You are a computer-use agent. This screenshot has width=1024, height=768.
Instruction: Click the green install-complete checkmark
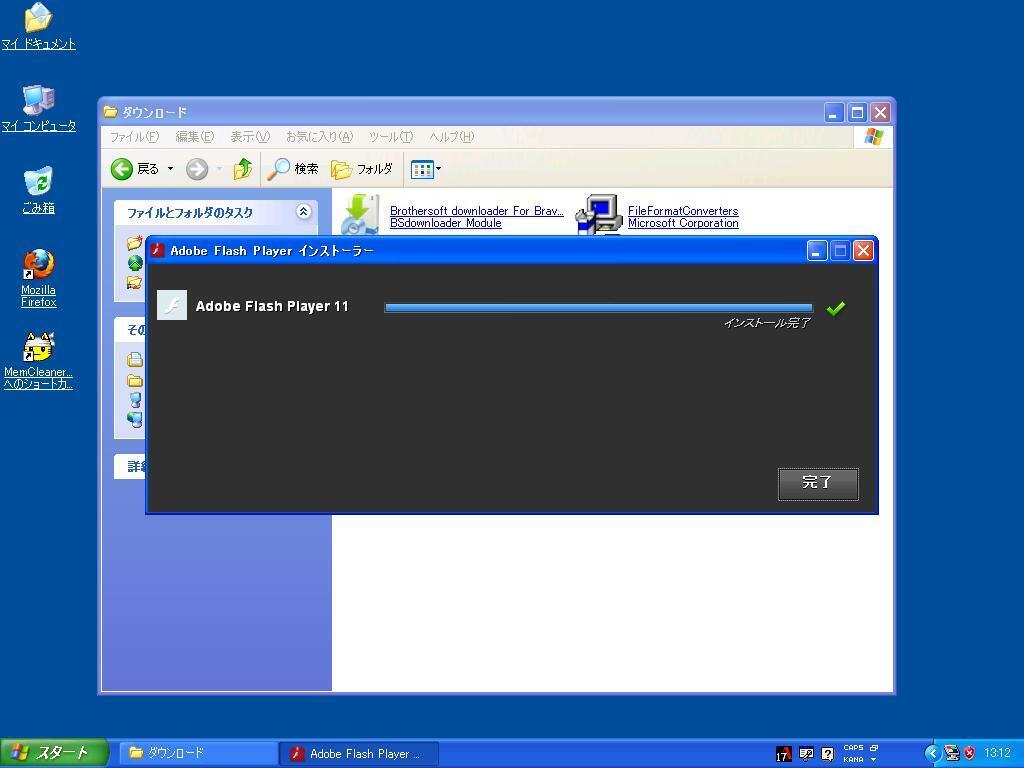(x=836, y=308)
